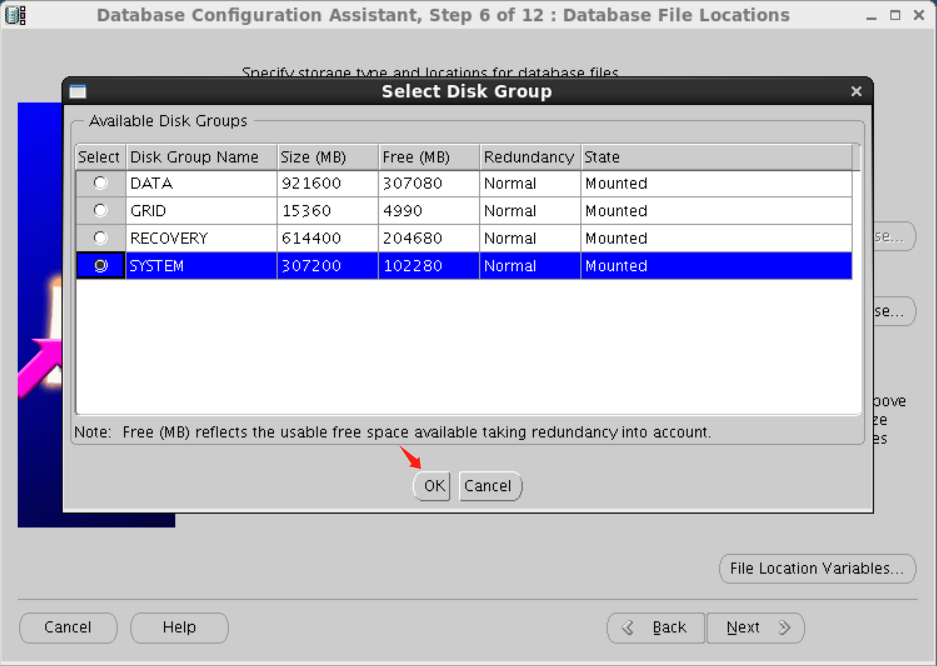
Task: Click the SYSTEM disk group name cell
Action: 201,266
